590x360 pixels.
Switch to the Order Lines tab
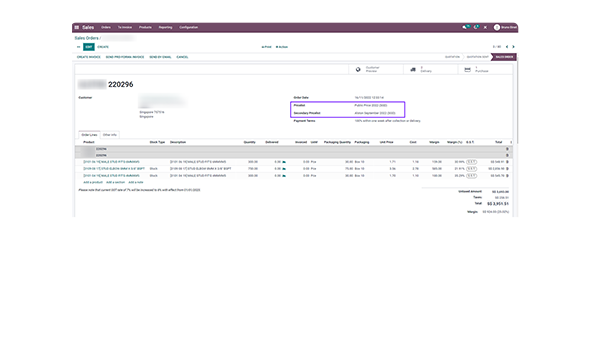pyautogui.click(x=89, y=135)
